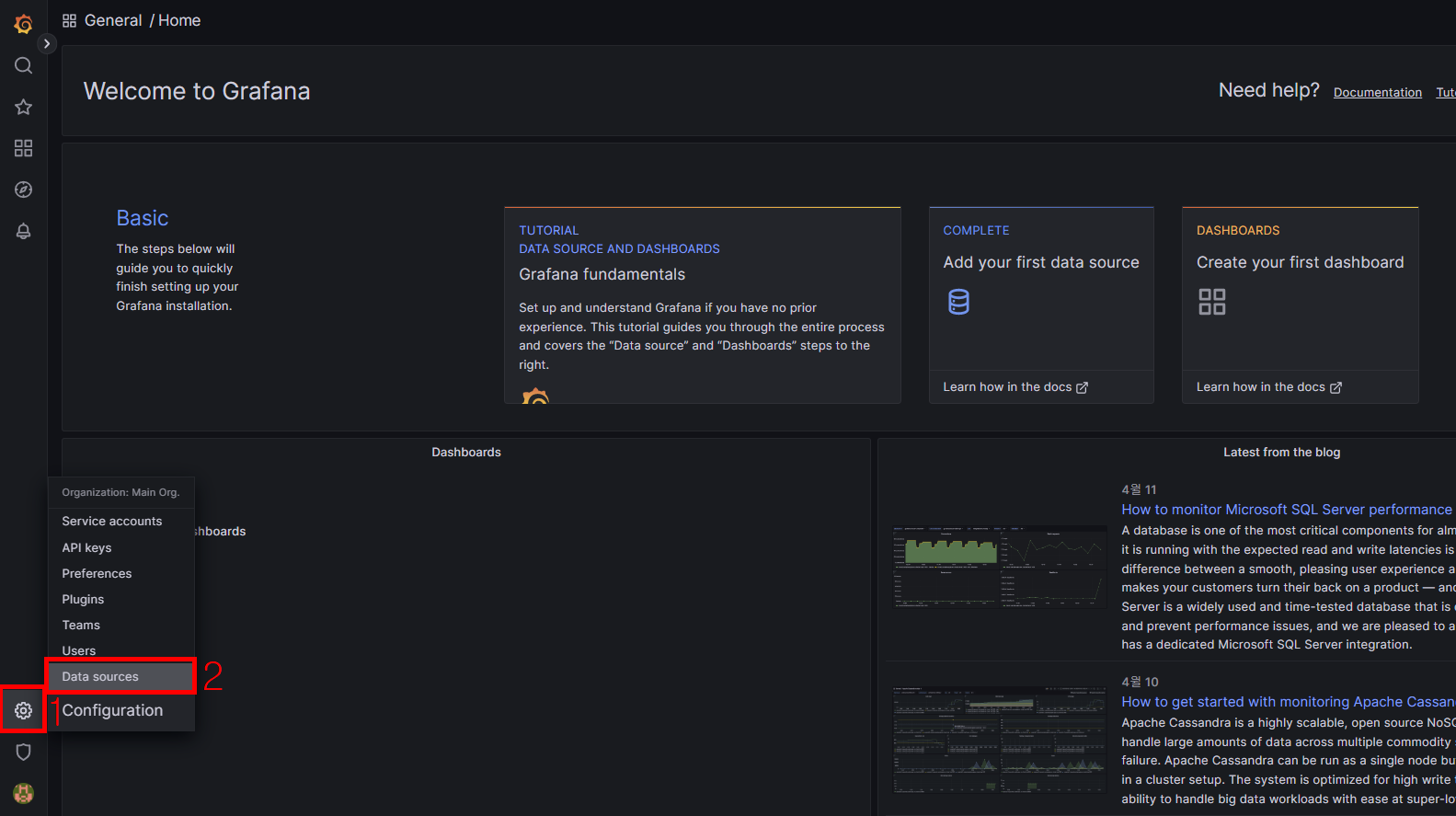The image size is (1456, 816).
Task: Open Apache Cassandra monitoring blog post
Action: (x=1289, y=702)
